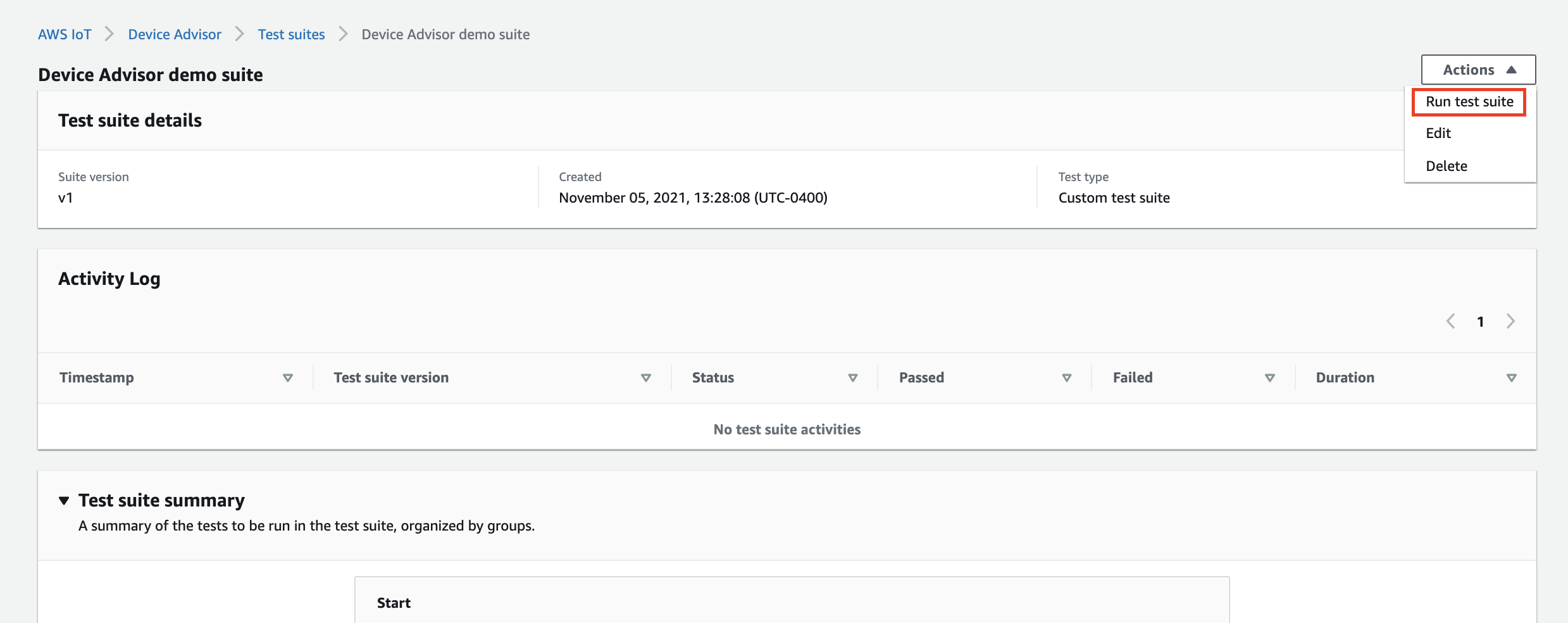Navigate to AWS IoT via breadcrumb
The width and height of the screenshot is (1568, 623).
(64, 34)
